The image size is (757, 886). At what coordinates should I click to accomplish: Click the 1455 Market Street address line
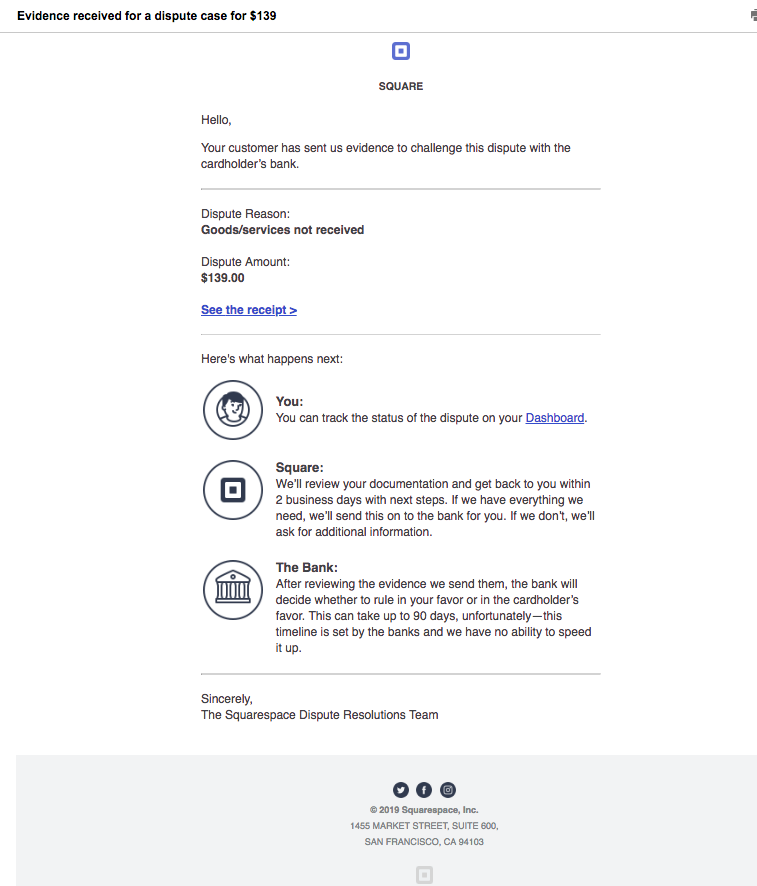(424, 826)
